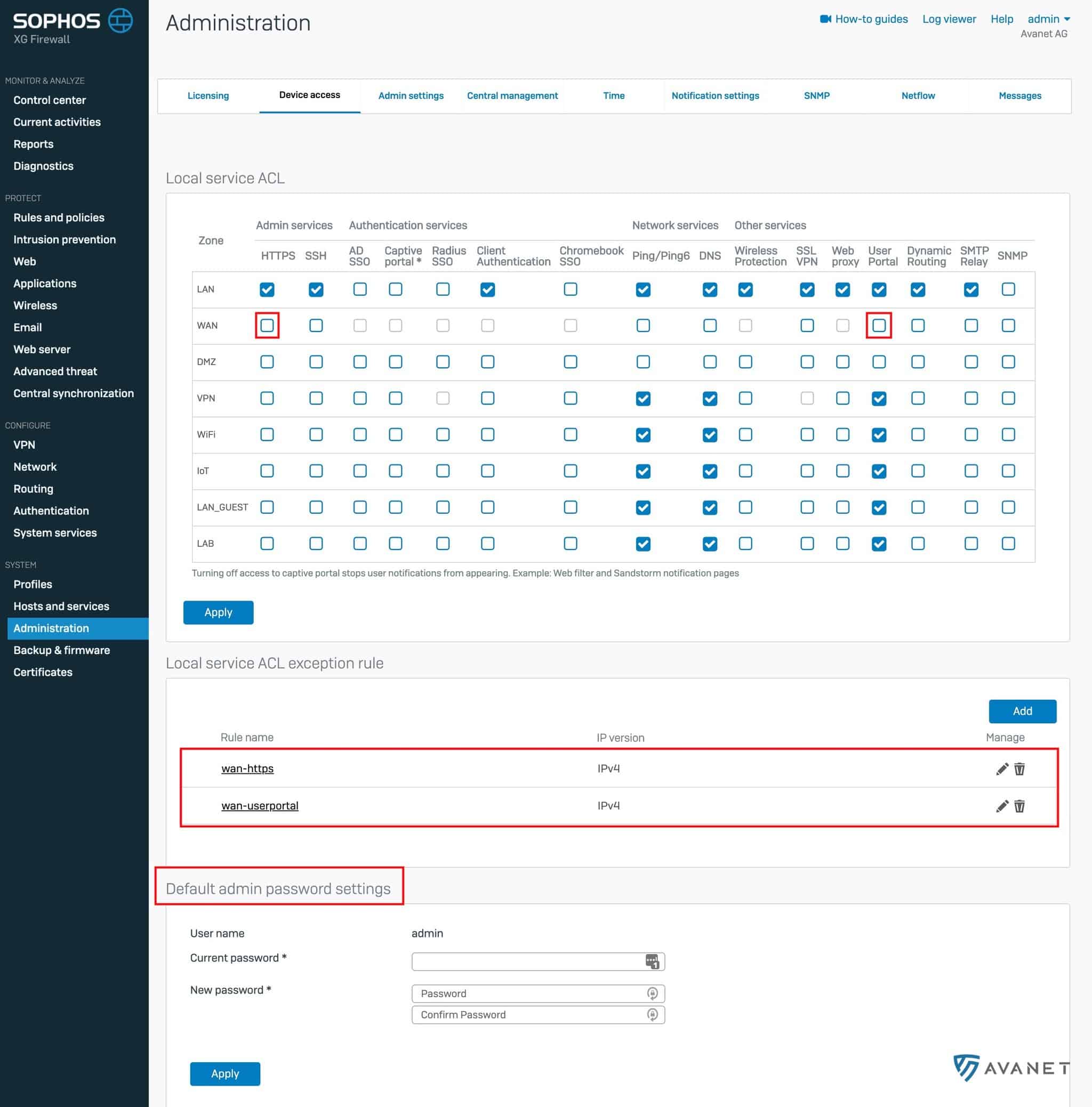Viewport: 1092px width, 1107px height.
Task: Open the wan-userportal rule link
Action: click(260, 806)
